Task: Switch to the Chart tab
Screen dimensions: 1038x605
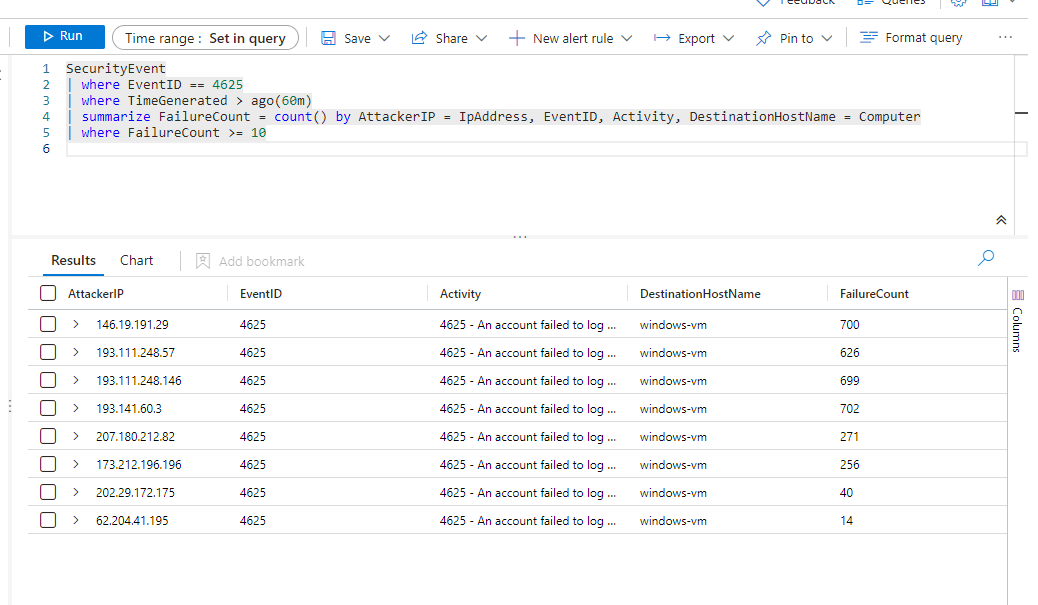Action: [136, 260]
